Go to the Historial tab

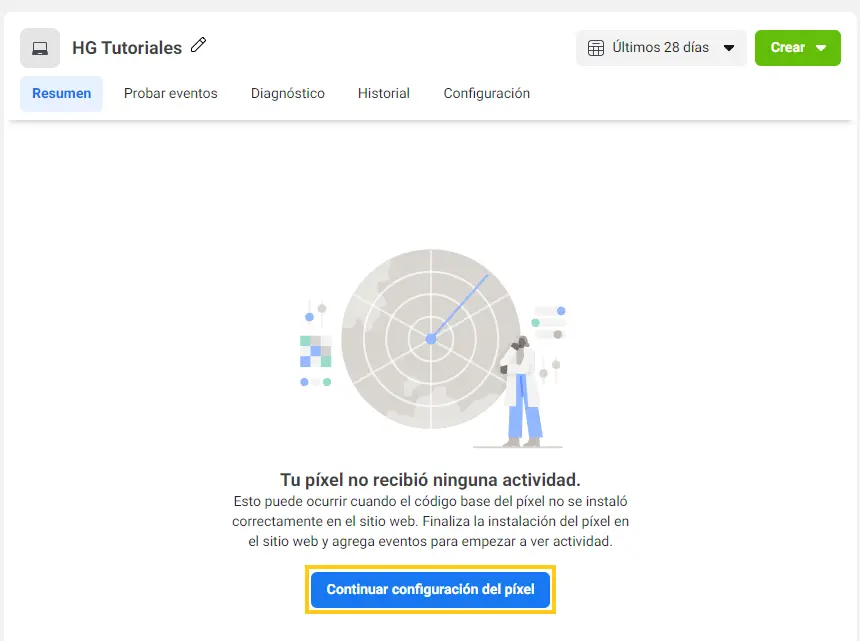[x=383, y=93]
